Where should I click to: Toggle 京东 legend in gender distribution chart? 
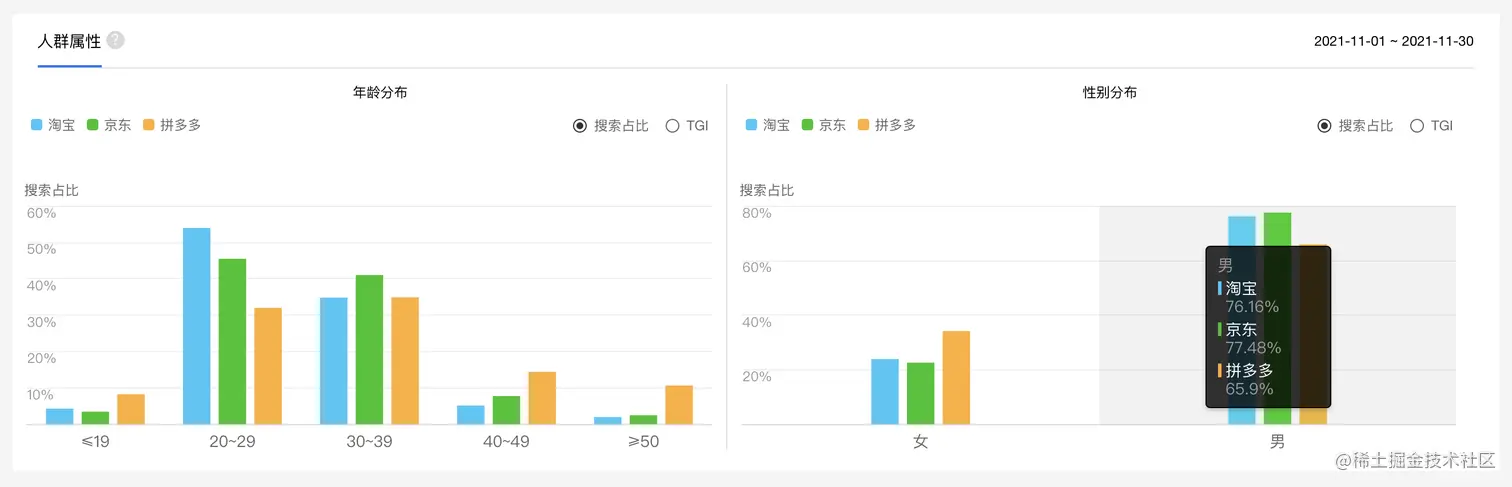(824, 125)
